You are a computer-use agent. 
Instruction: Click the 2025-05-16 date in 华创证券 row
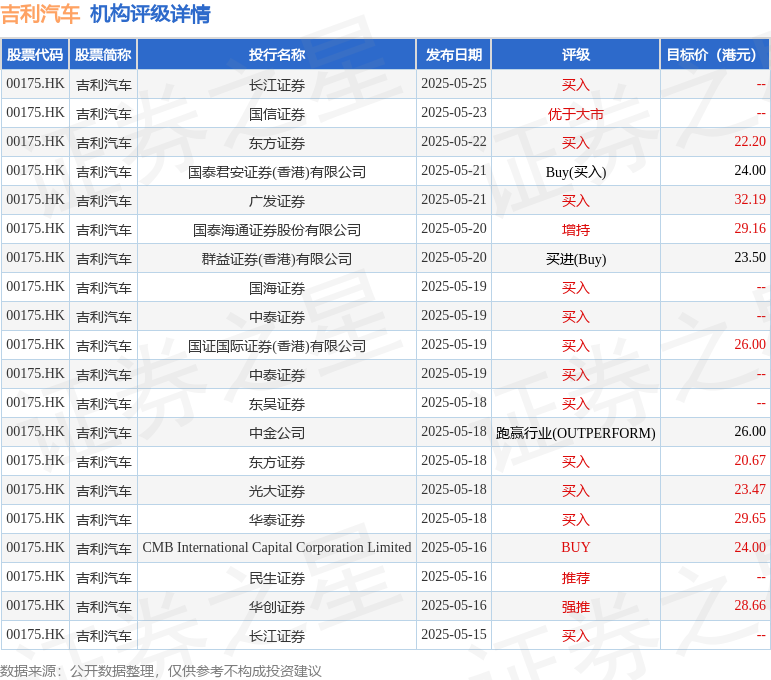[454, 606]
